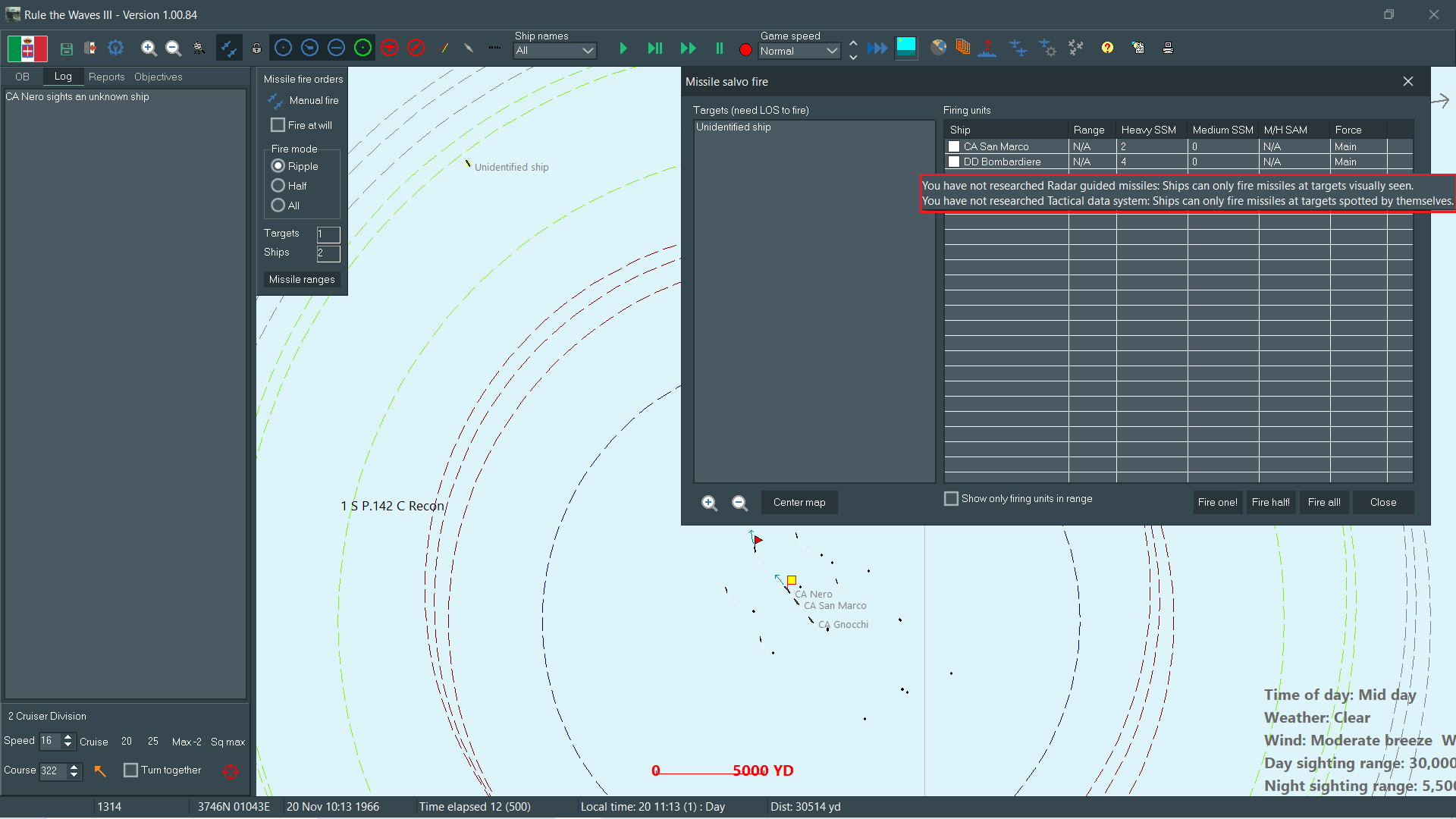1456x819 pixels.
Task: Open help with the yellow question mark
Action: tap(1107, 48)
